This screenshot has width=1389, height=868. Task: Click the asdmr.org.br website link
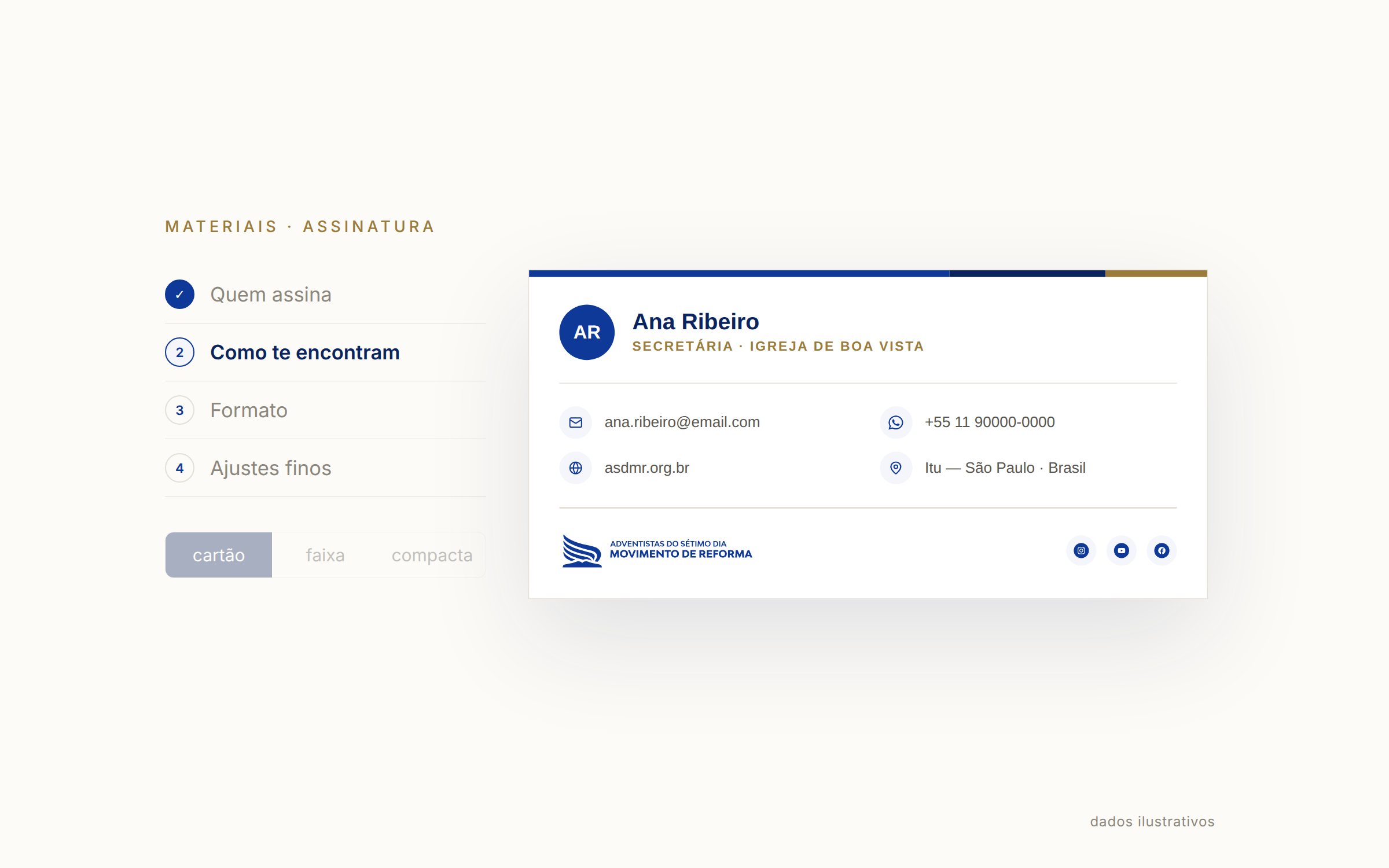pyautogui.click(x=647, y=468)
